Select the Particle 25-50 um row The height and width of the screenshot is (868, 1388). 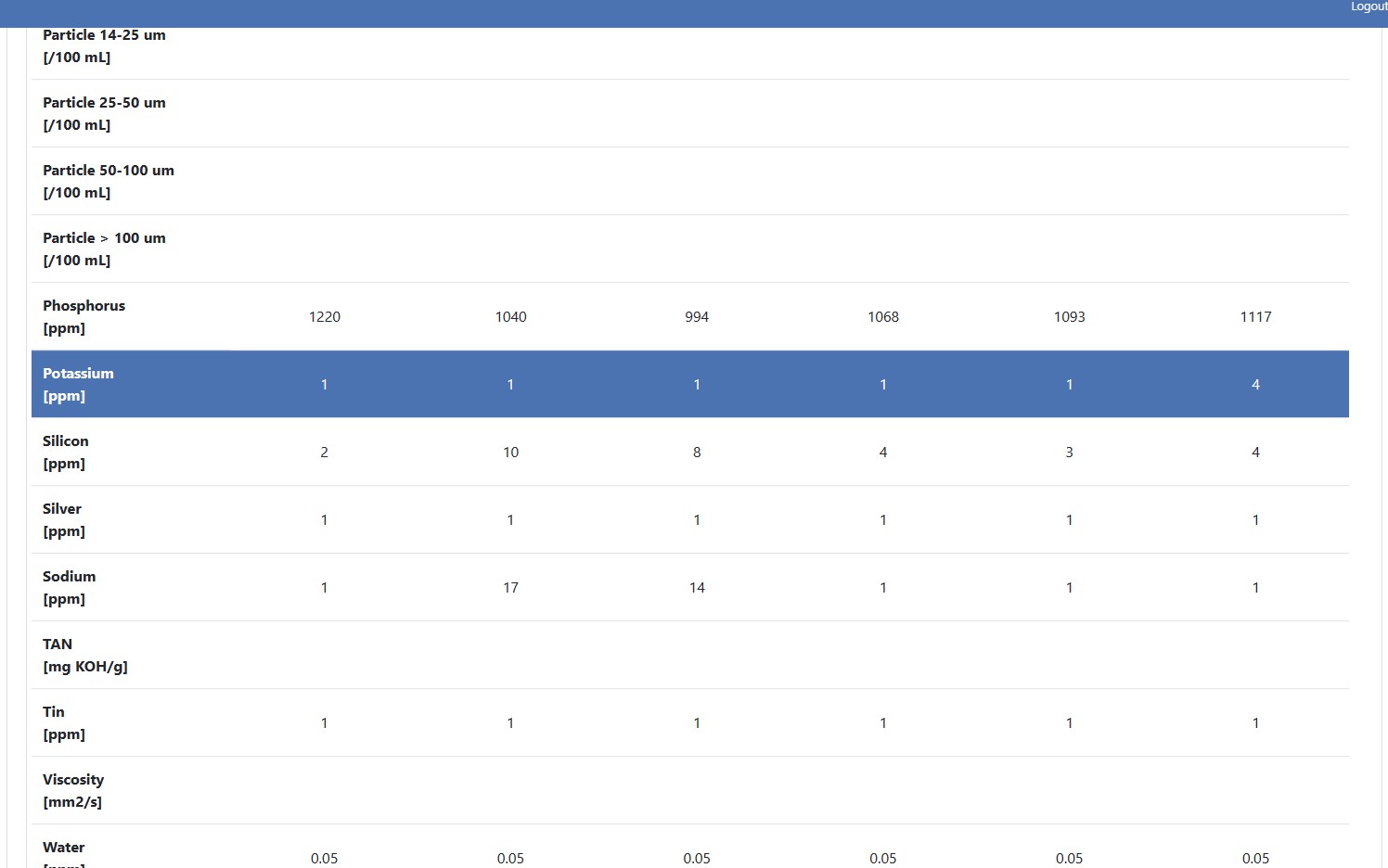coord(104,113)
